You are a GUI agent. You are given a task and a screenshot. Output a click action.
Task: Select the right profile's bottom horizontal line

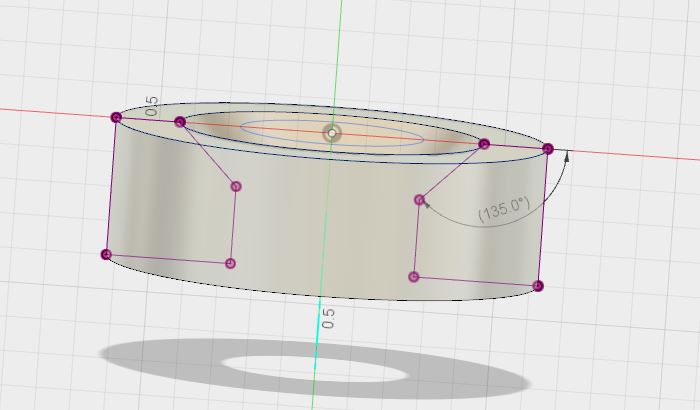[x=476, y=281]
